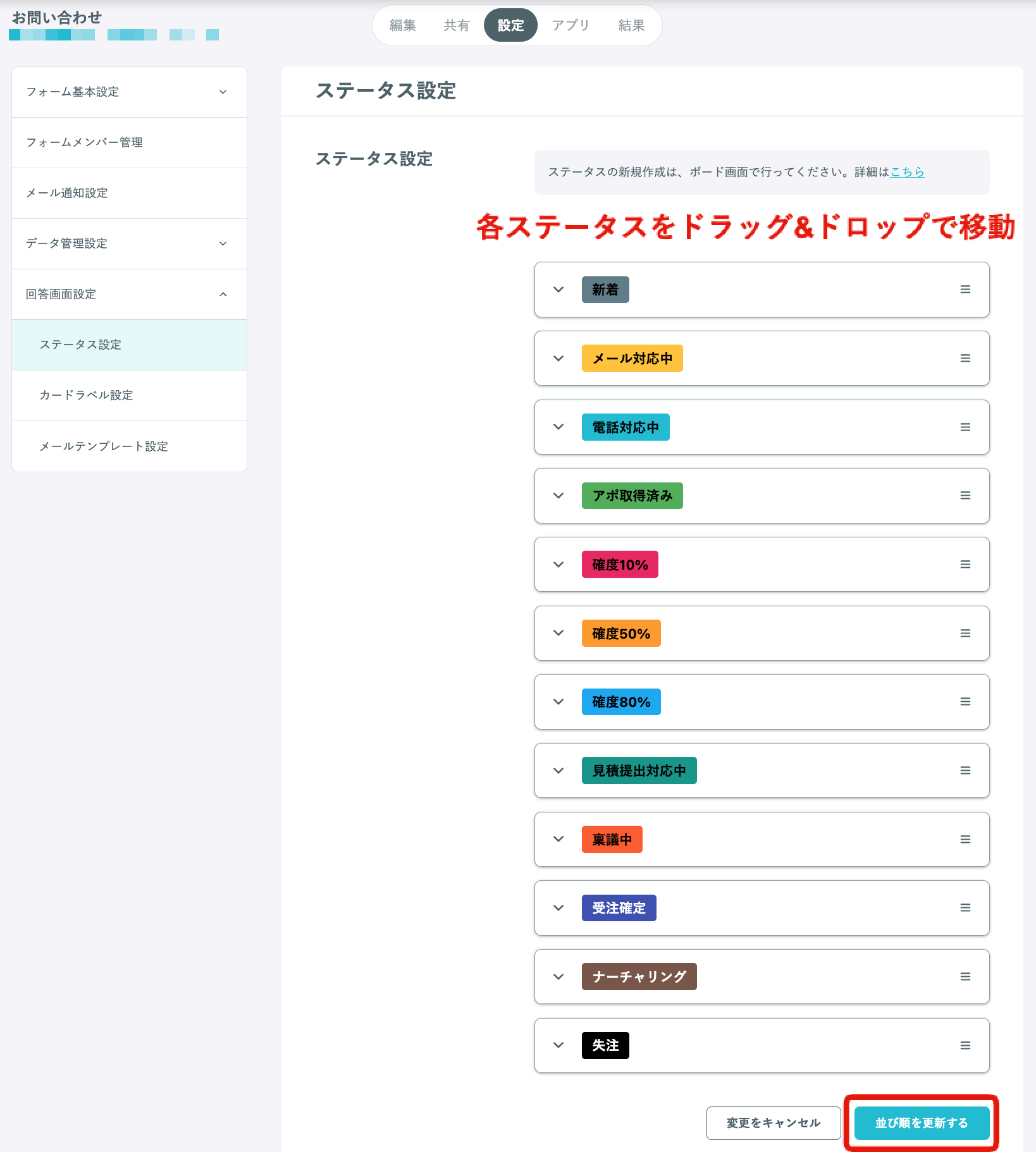Follow the こちら details link
This screenshot has width=1036, height=1152.
tap(907, 172)
